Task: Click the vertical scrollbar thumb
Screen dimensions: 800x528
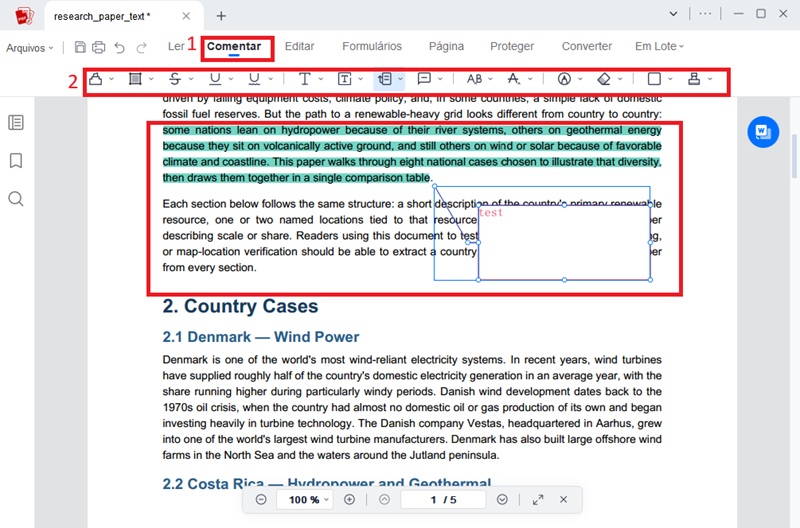Action: pos(794,156)
